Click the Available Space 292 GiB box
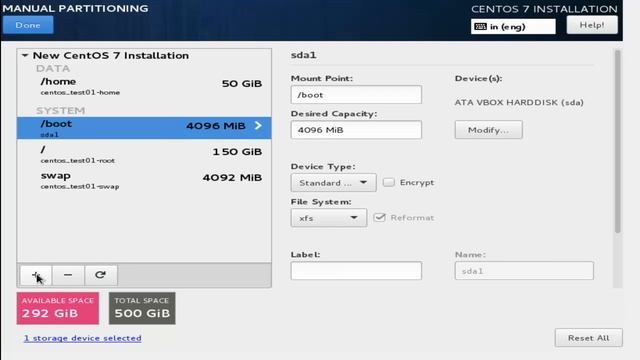This screenshot has width=640, height=360. (x=58, y=308)
